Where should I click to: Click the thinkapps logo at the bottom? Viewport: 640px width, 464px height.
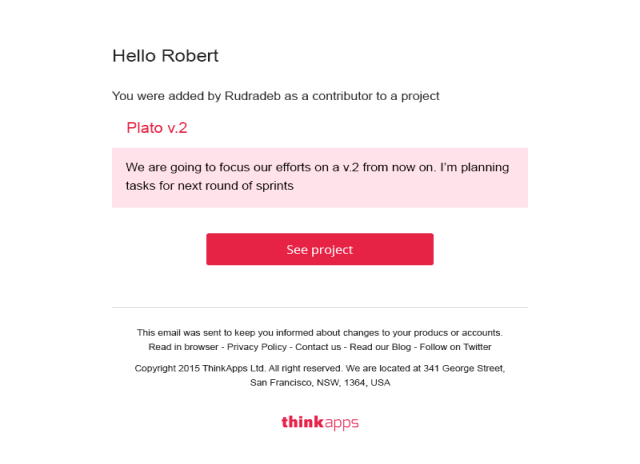click(319, 422)
